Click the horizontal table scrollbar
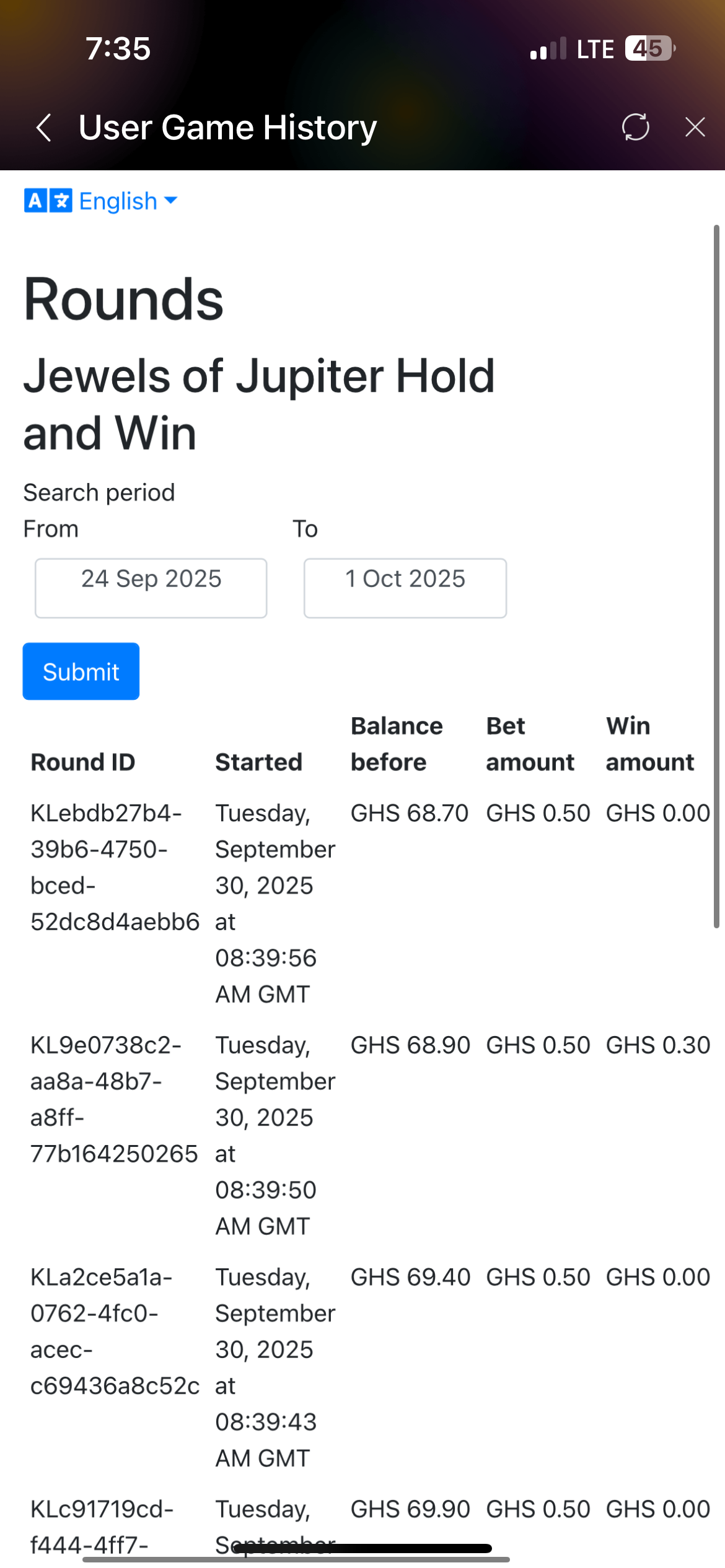 tap(296, 1559)
